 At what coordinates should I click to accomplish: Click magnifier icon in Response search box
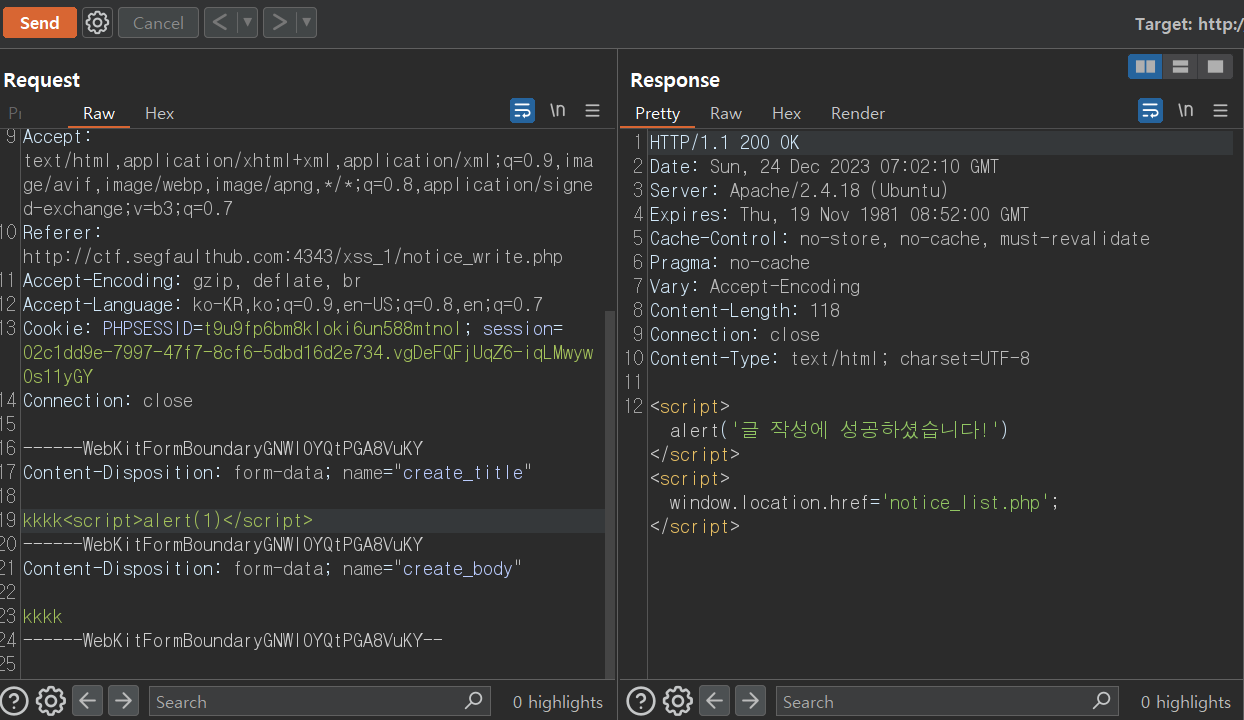tap(1101, 700)
